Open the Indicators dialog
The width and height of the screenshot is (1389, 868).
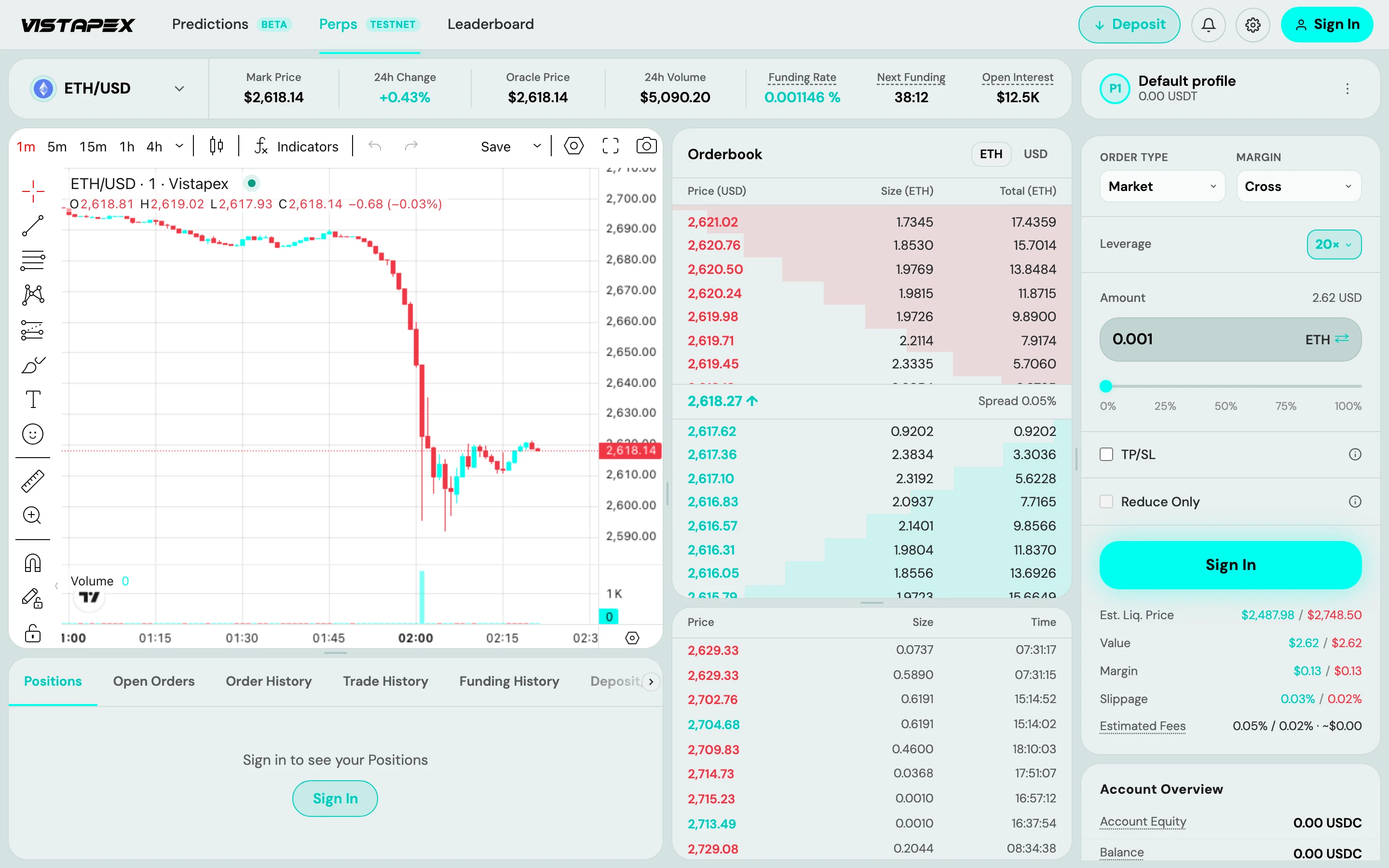click(x=296, y=147)
